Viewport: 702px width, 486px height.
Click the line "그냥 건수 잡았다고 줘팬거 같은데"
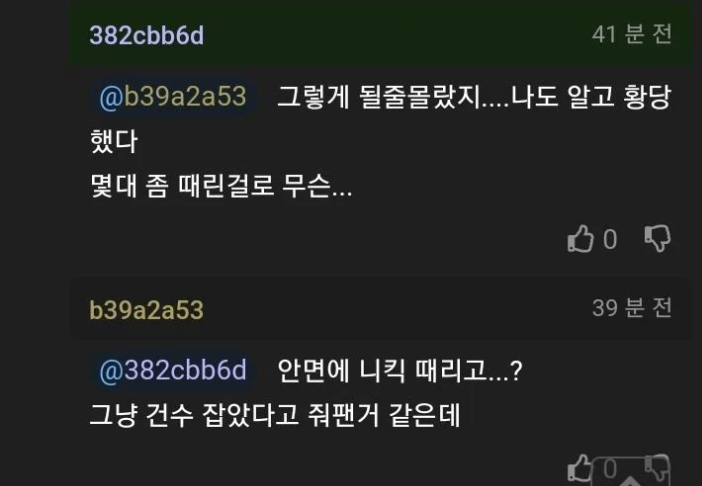(x=273, y=415)
